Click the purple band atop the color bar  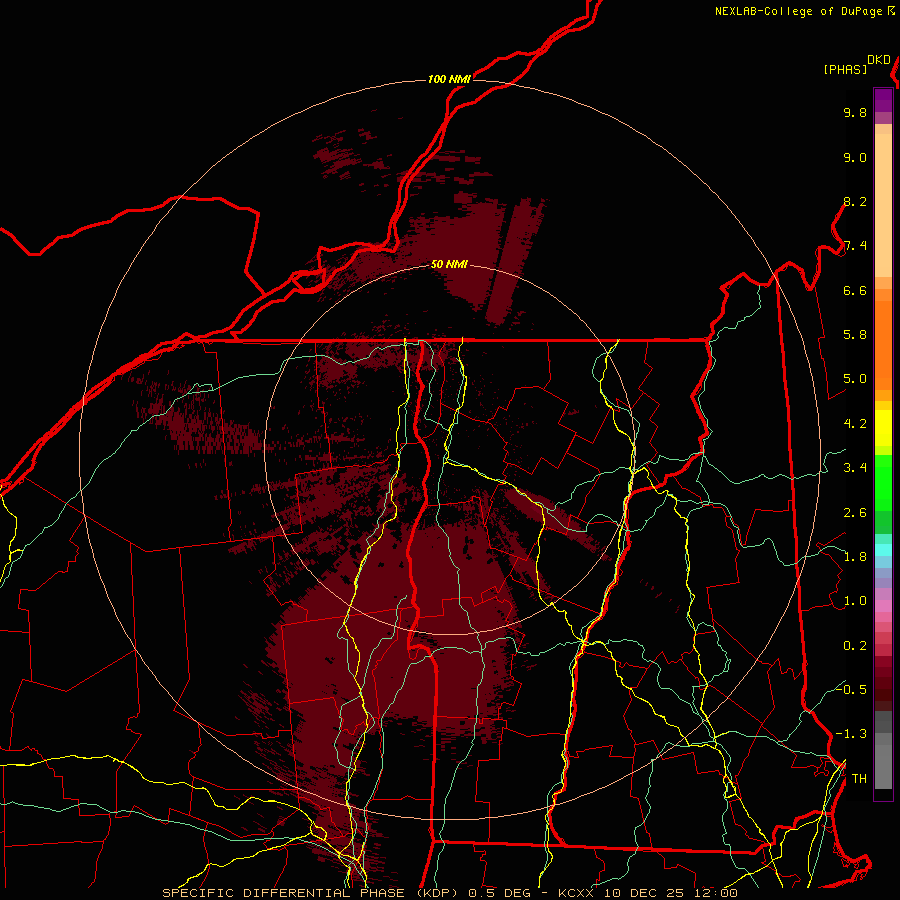pos(883,100)
